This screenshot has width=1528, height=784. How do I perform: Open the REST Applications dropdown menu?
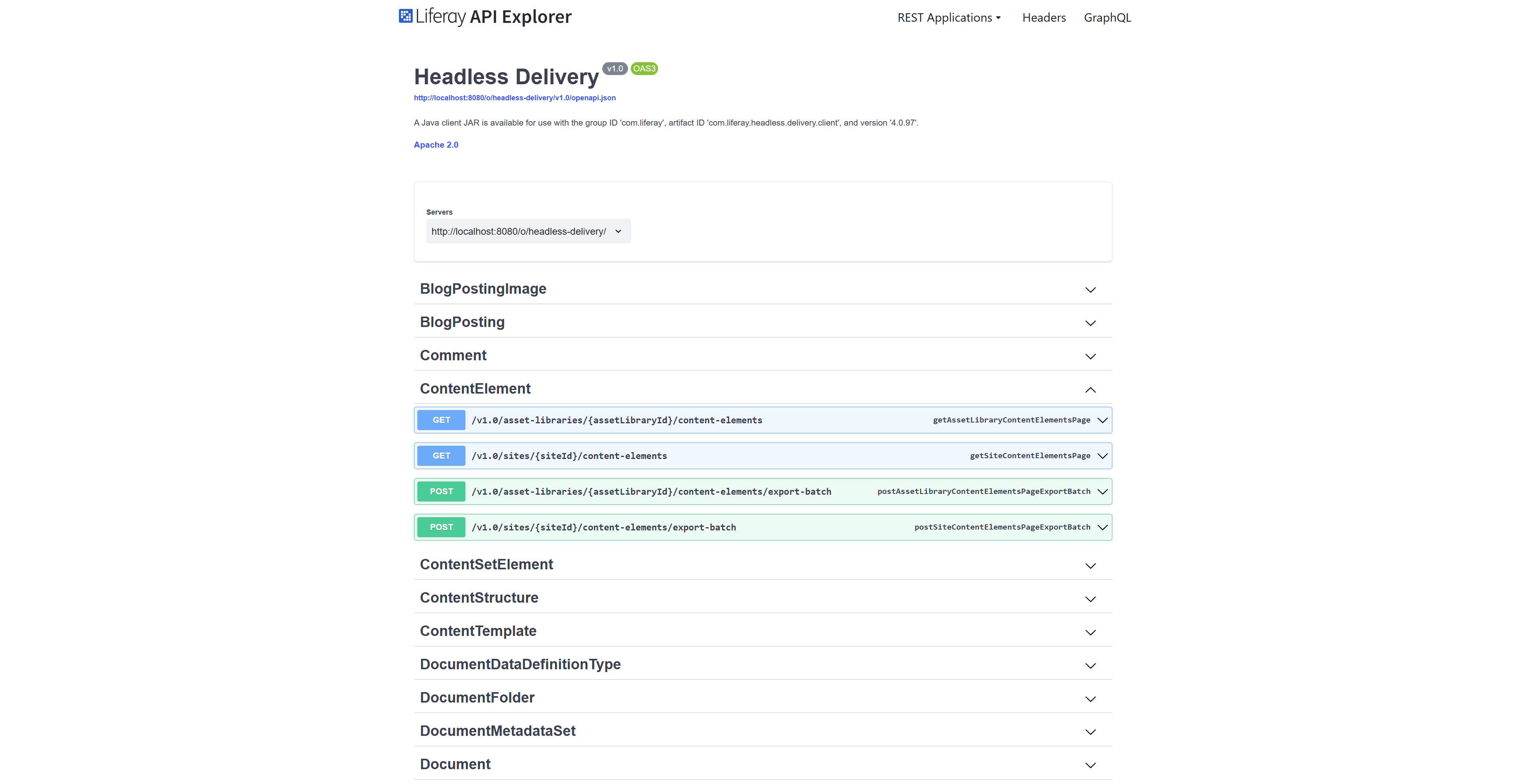949,18
